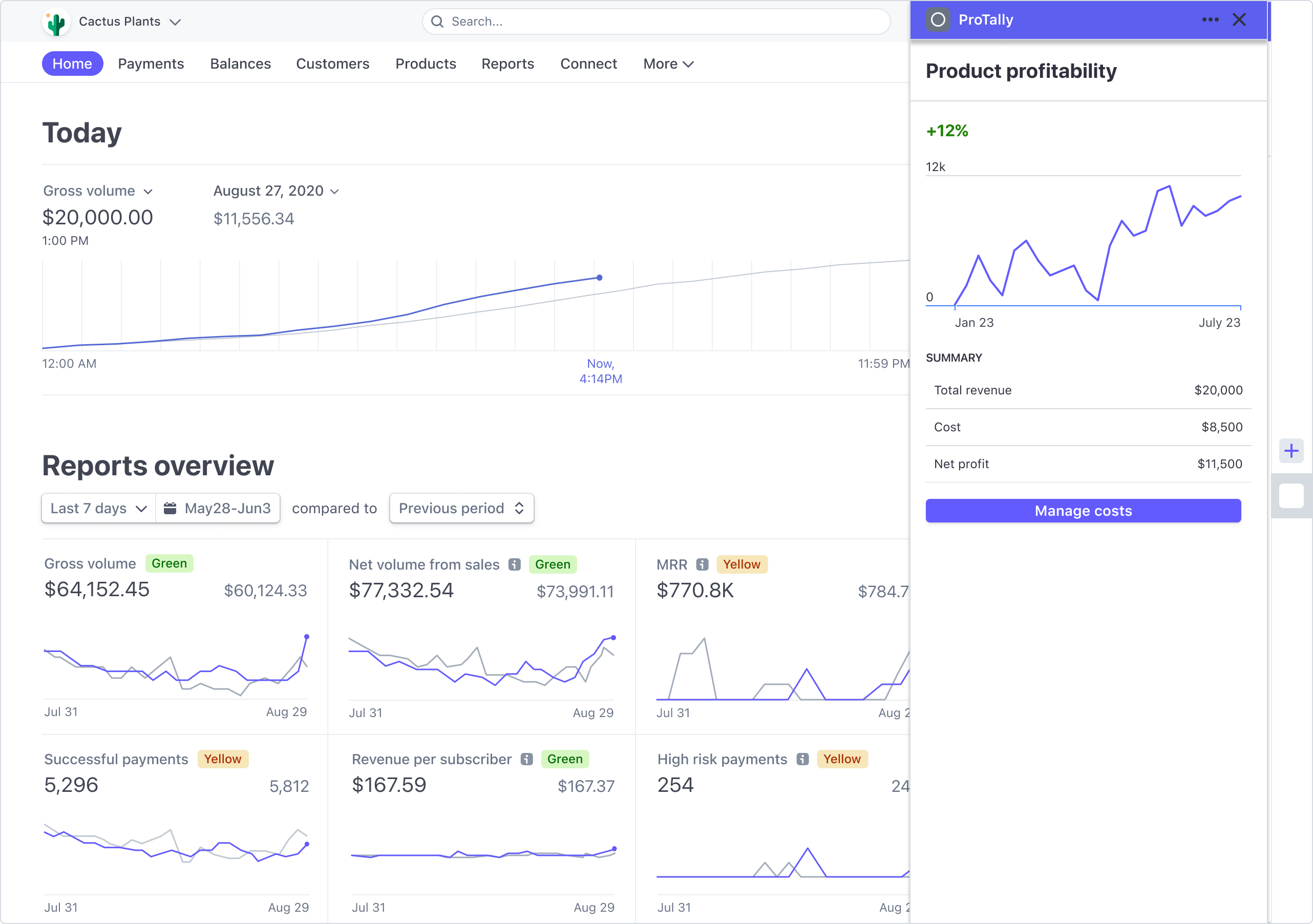1313x924 pixels.
Task: Click info icon next to Revenue per subscriber
Action: coord(526,759)
